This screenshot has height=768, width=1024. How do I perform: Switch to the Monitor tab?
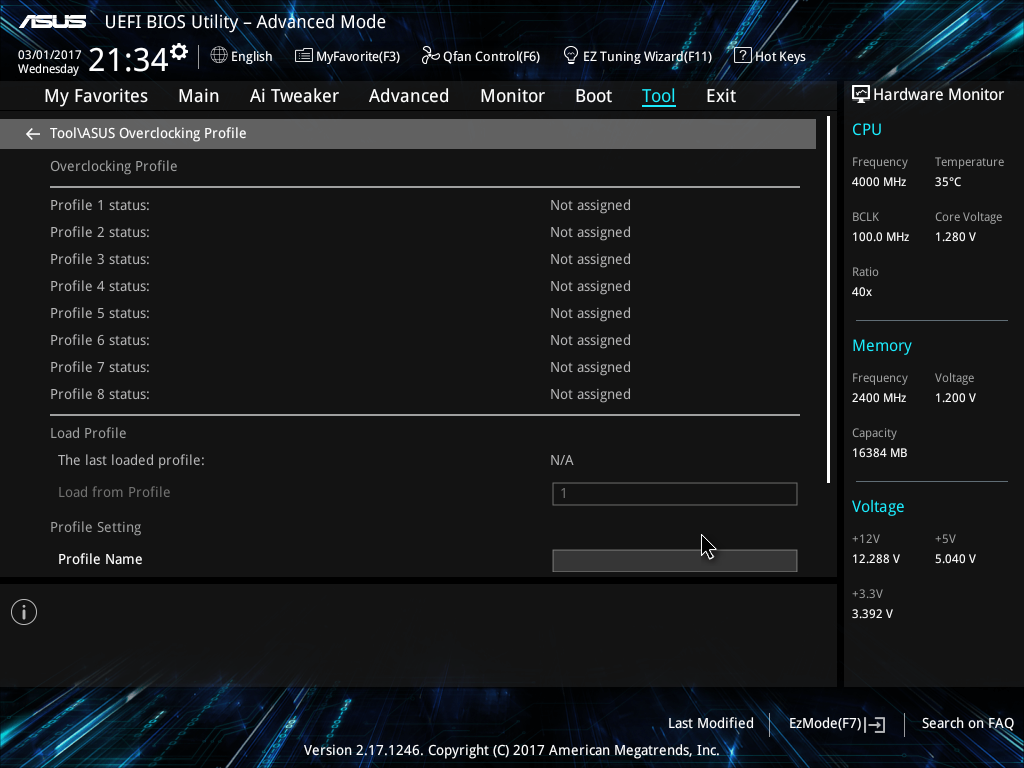(x=512, y=96)
